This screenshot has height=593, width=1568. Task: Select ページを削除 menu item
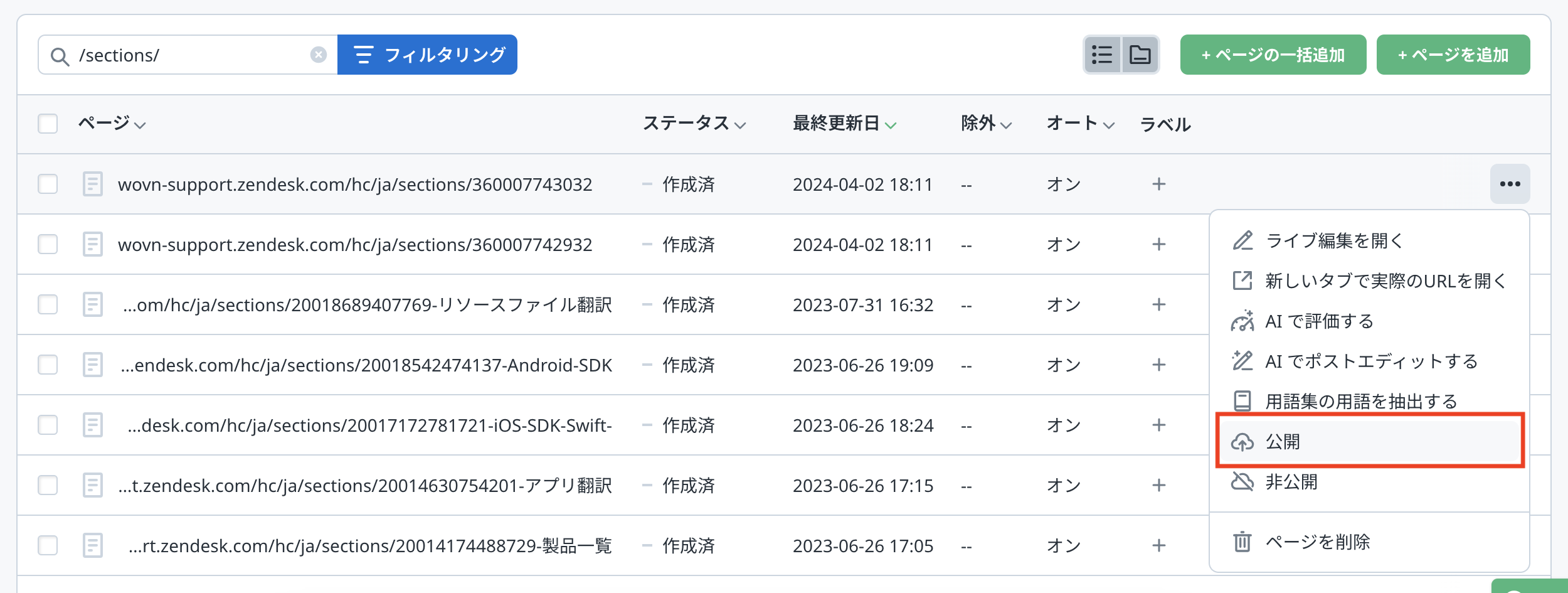point(1317,542)
